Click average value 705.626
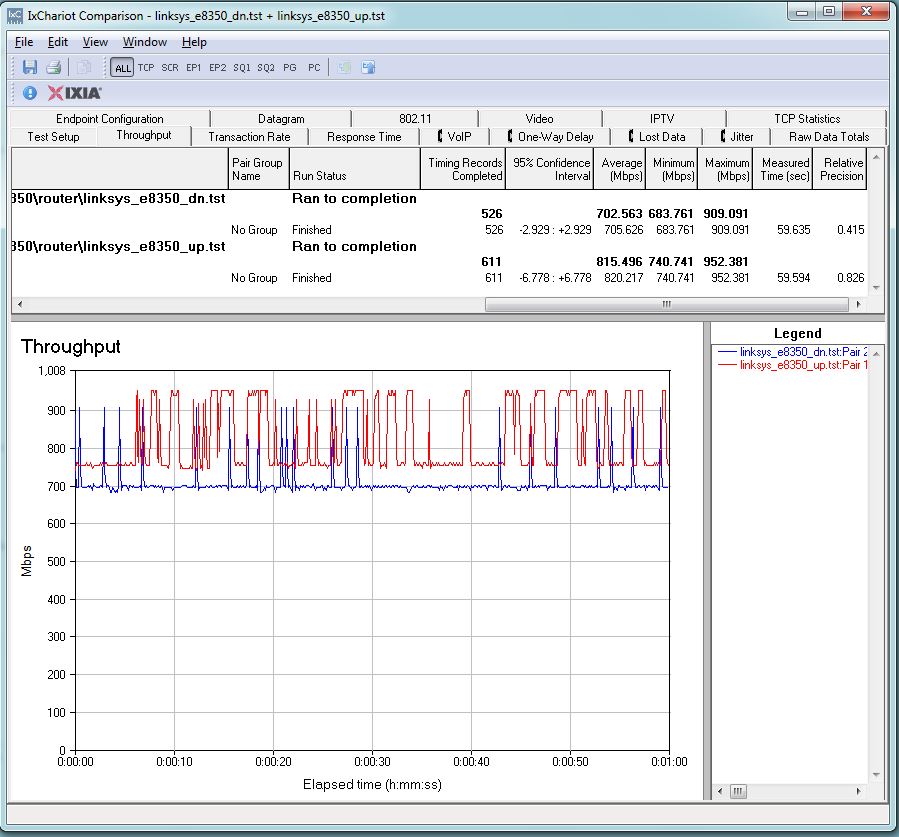899x837 pixels. pyautogui.click(x=623, y=230)
